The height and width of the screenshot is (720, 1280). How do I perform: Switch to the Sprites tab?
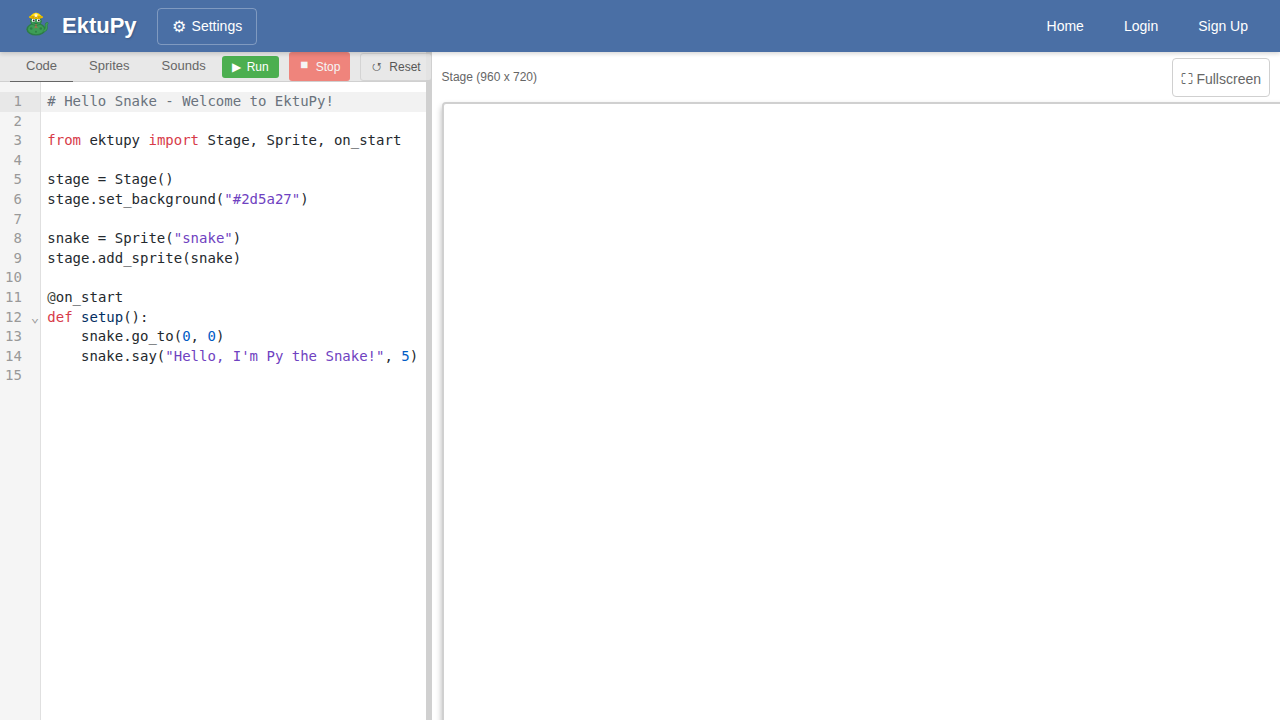click(x=109, y=66)
